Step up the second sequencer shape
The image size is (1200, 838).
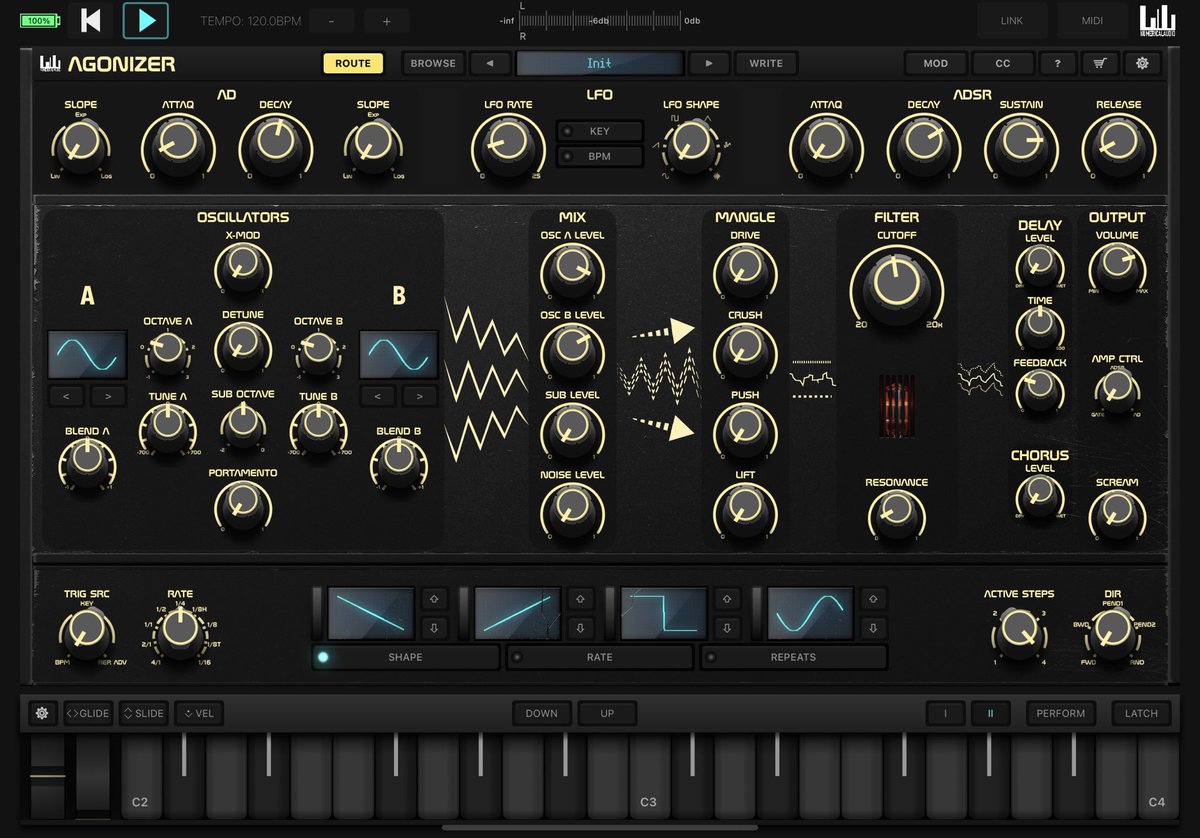[x=581, y=599]
